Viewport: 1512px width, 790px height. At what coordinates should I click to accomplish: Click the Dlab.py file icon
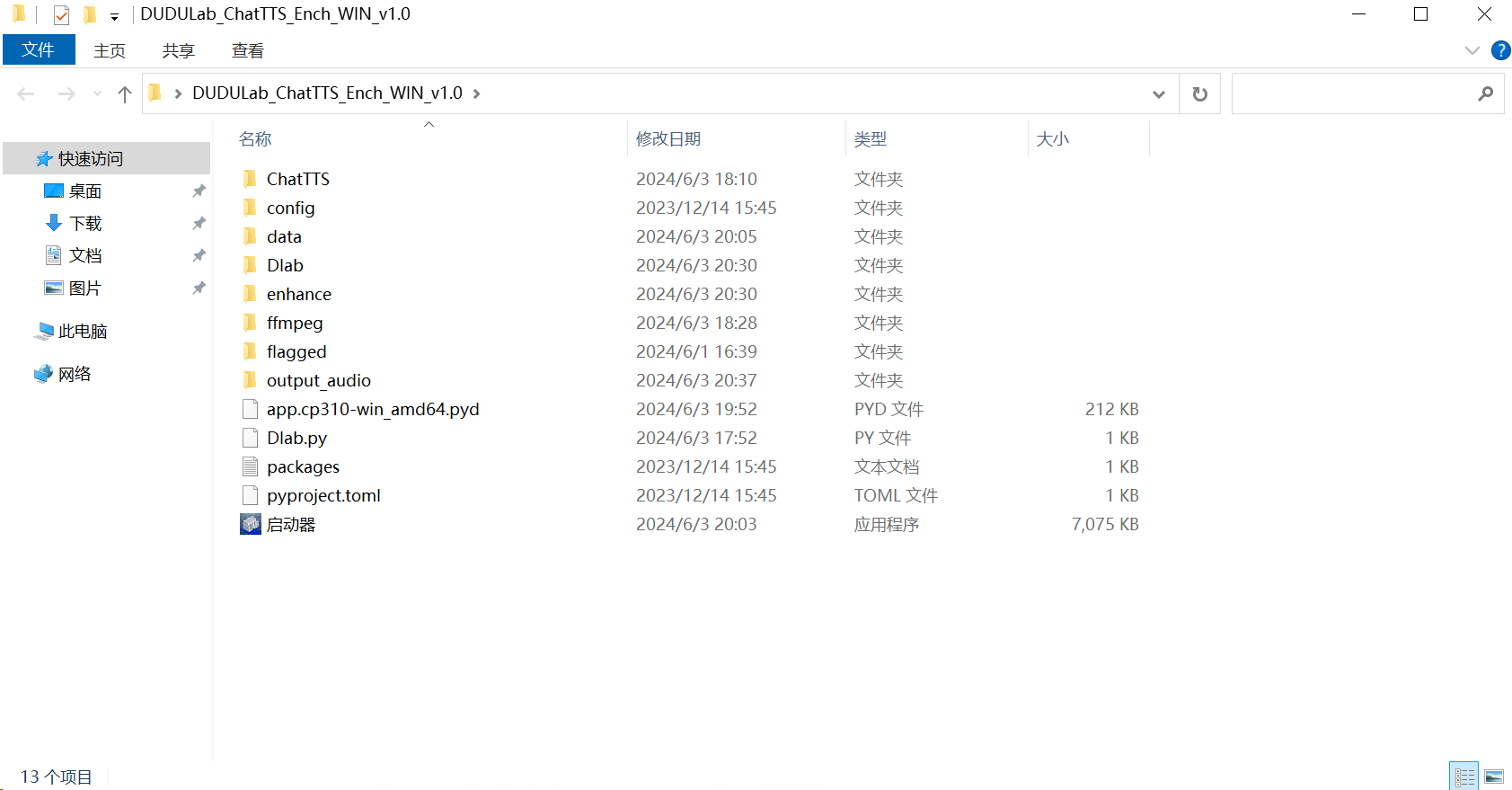pyautogui.click(x=250, y=438)
